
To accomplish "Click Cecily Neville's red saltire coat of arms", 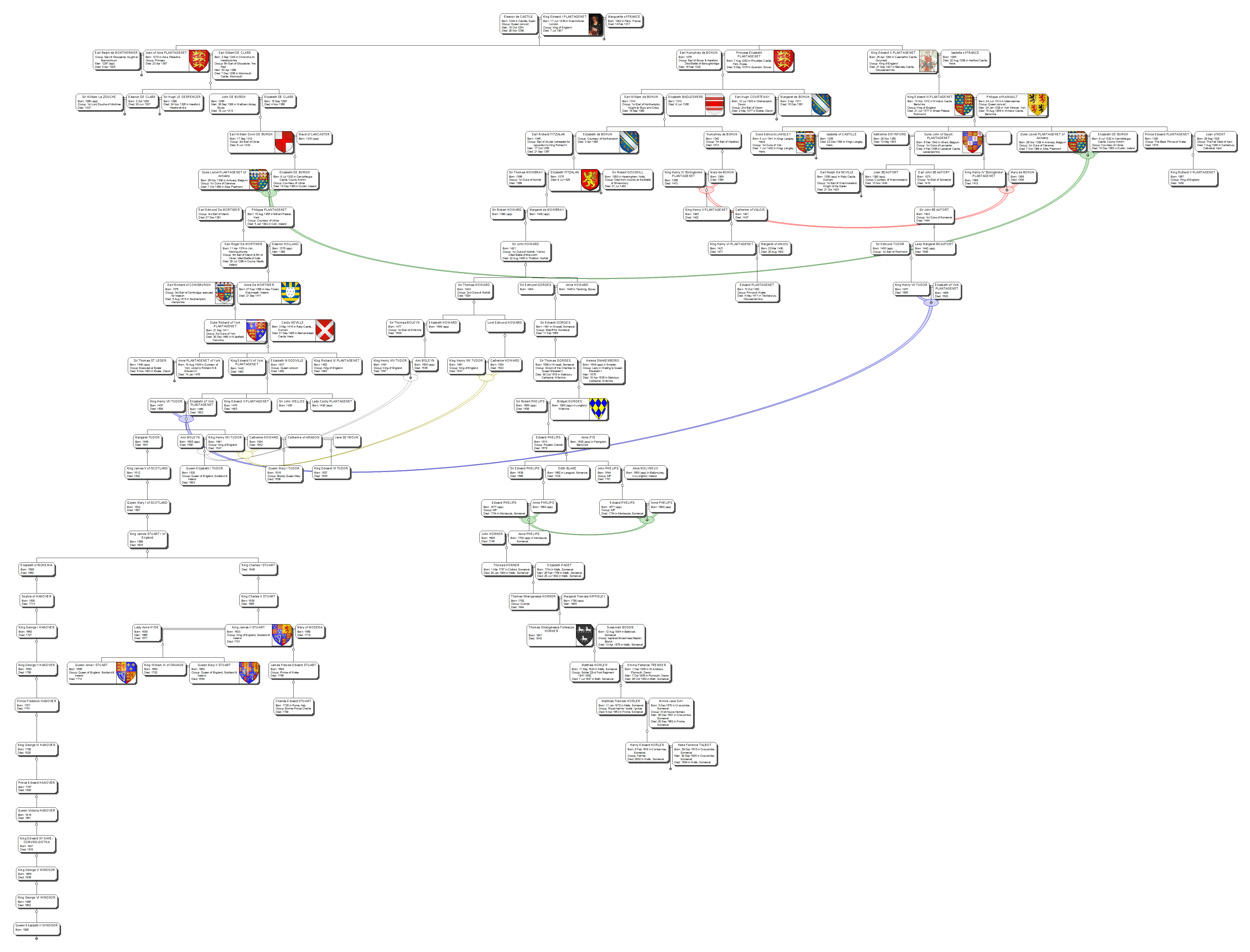I will [324, 330].
